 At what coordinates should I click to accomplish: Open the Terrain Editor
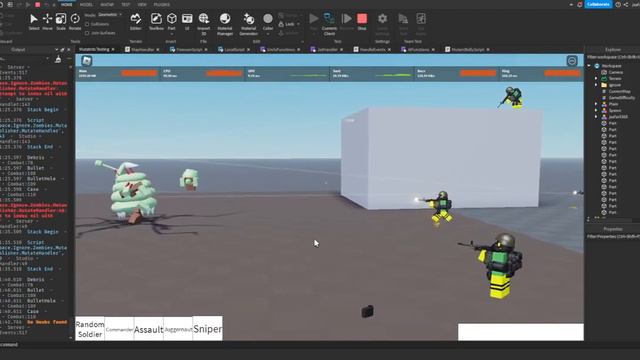pos(136,22)
